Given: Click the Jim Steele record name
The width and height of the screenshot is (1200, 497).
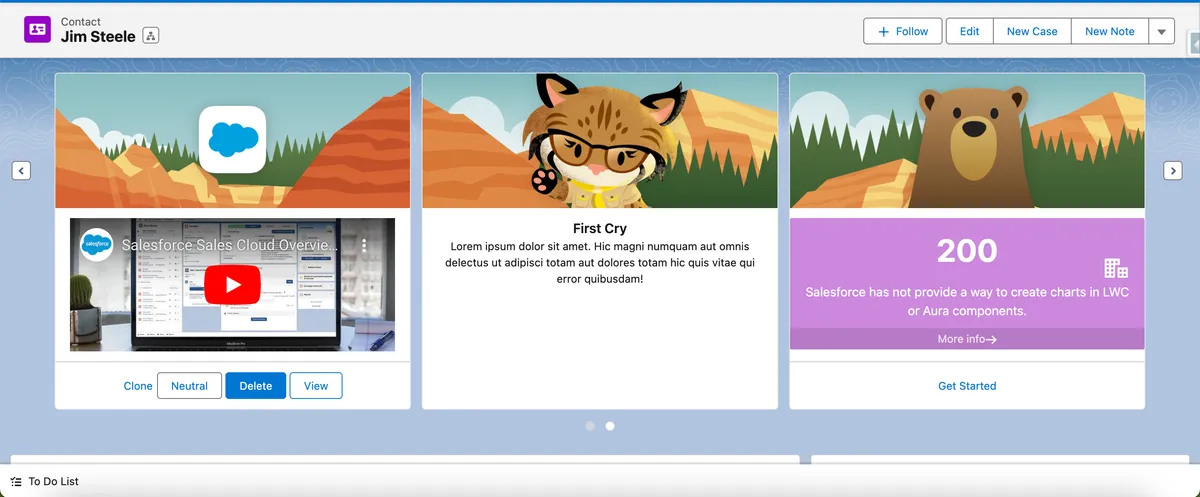Looking at the screenshot, I should click(x=98, y=37).
